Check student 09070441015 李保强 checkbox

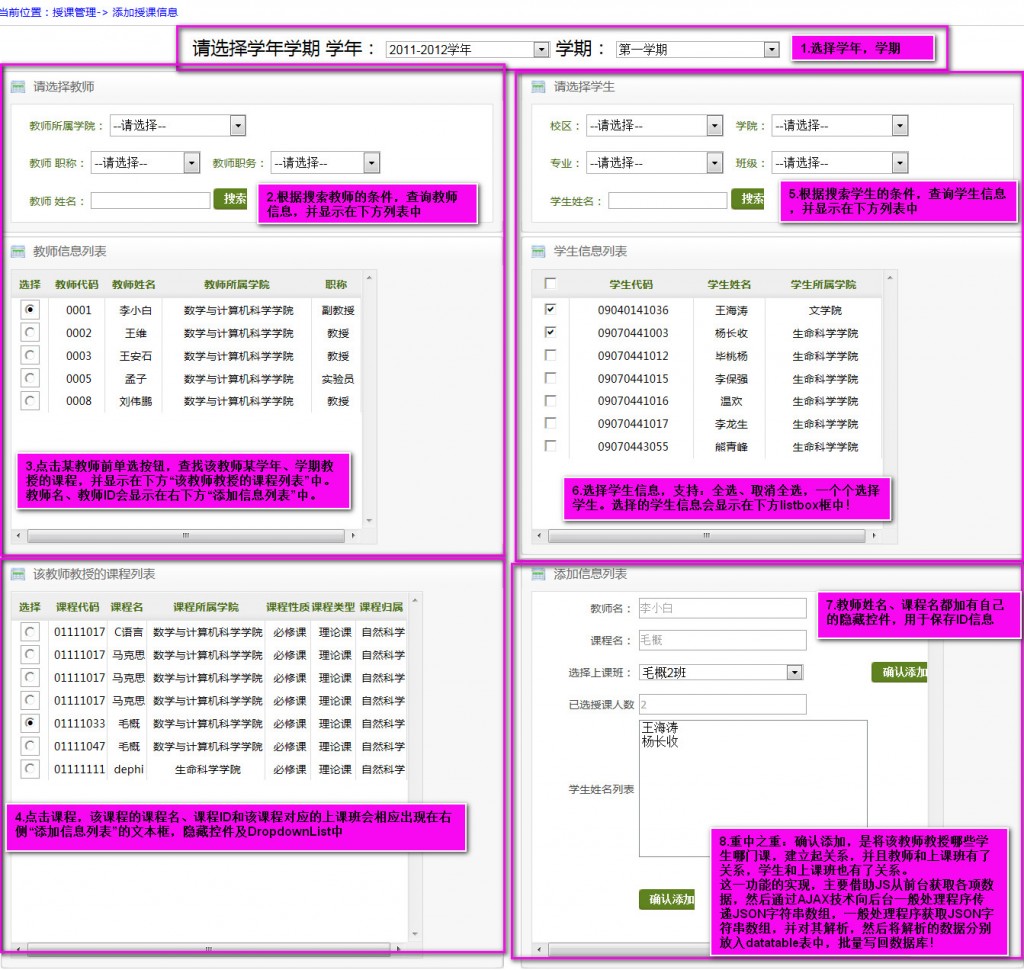[551, 378]
